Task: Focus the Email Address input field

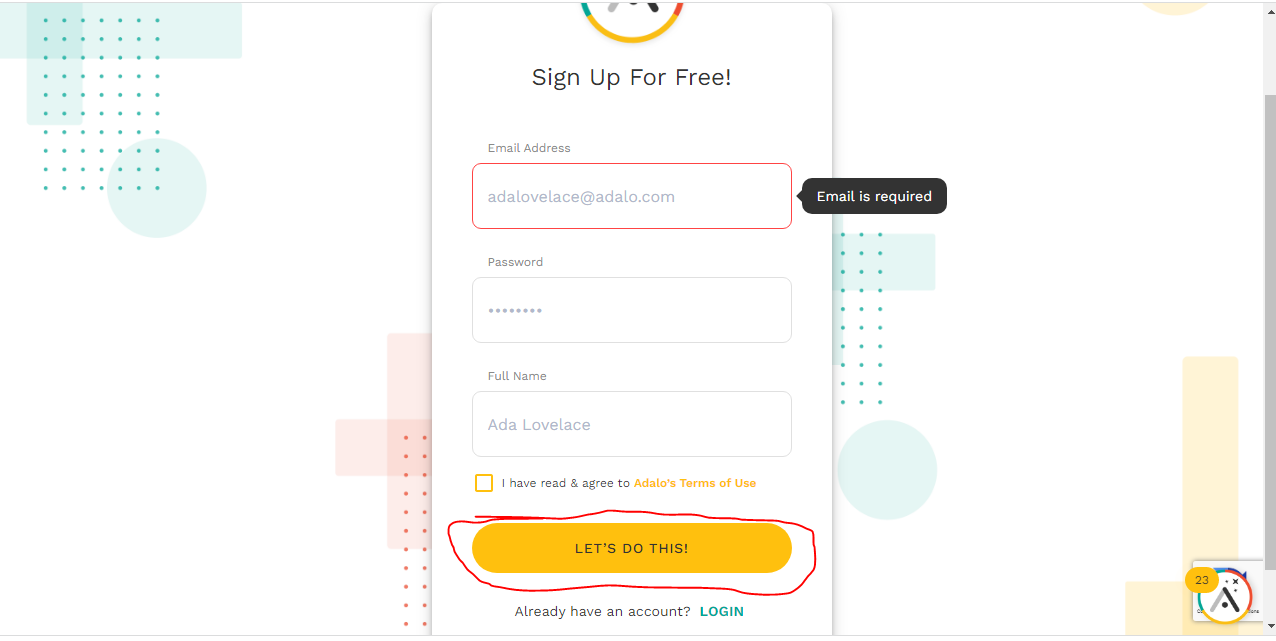Action: 632,196
